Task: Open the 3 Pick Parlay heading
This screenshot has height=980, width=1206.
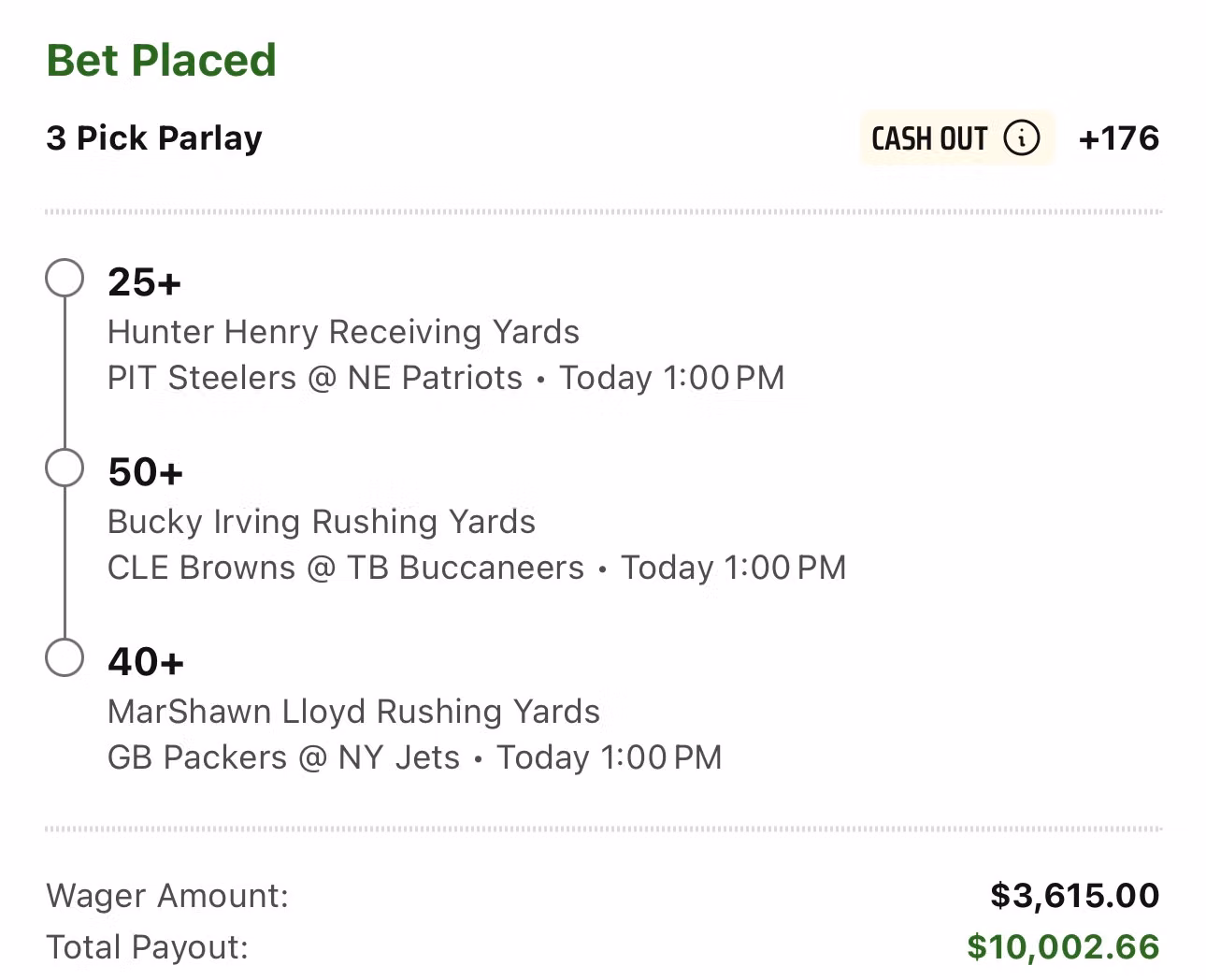Action: click(x=154, y=138)
